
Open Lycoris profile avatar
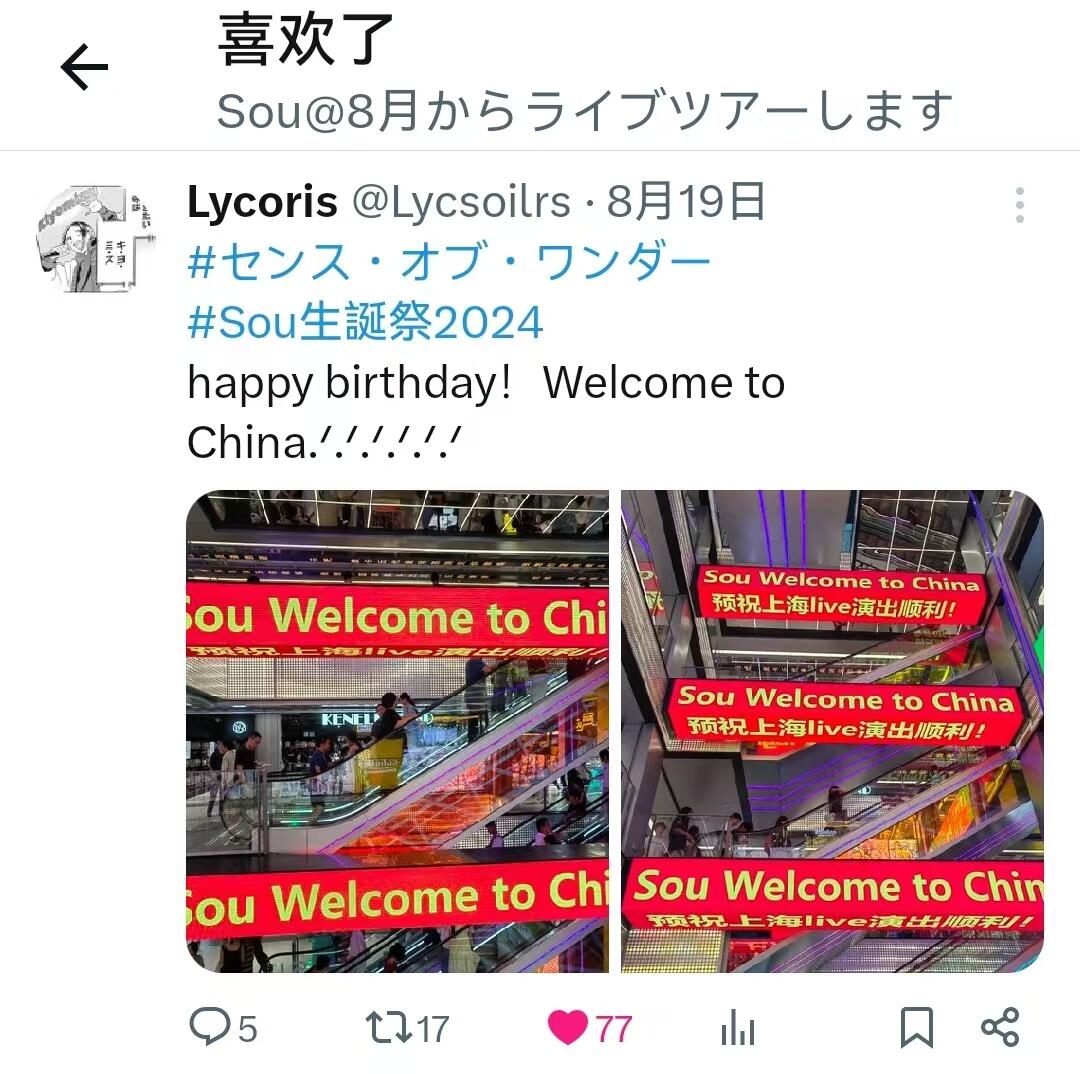(94, 239)
